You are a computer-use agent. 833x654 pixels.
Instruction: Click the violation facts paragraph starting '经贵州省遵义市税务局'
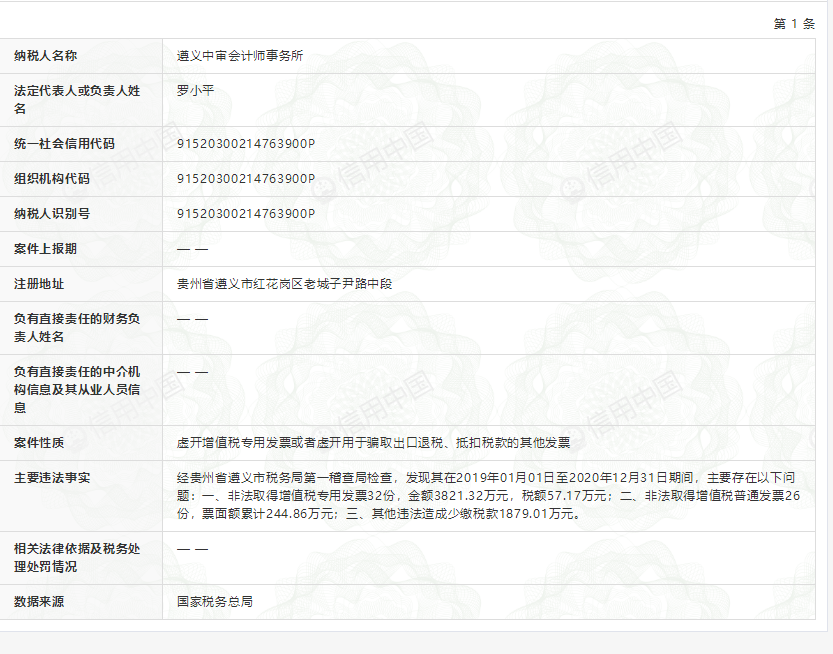(488, 496)
